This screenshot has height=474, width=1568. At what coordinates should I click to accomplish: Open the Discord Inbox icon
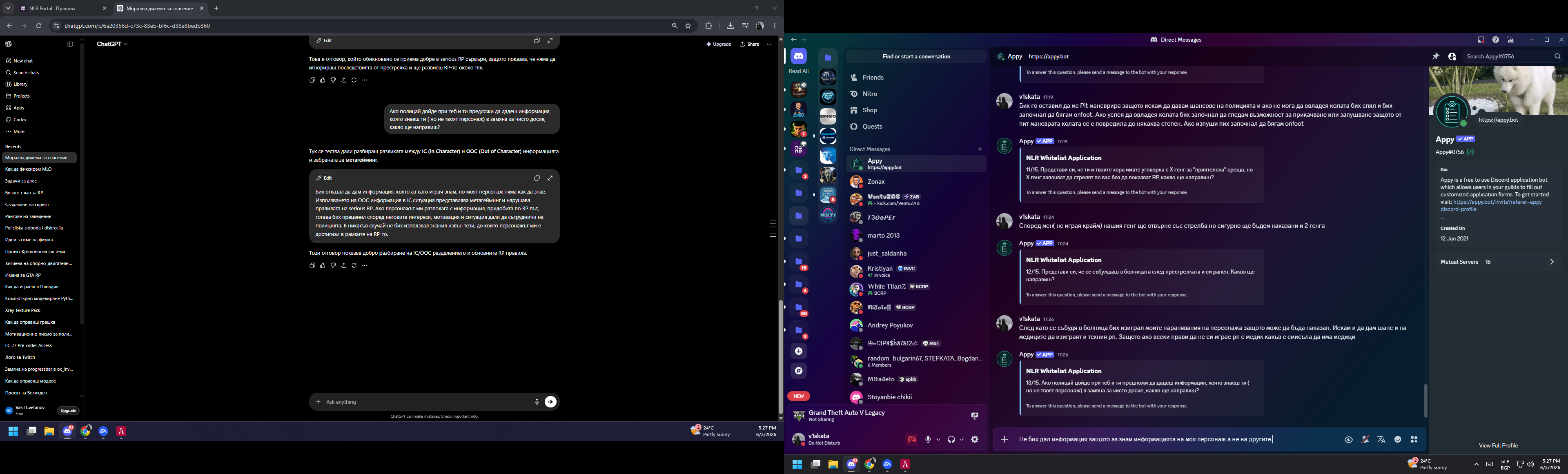(1481, 40)
